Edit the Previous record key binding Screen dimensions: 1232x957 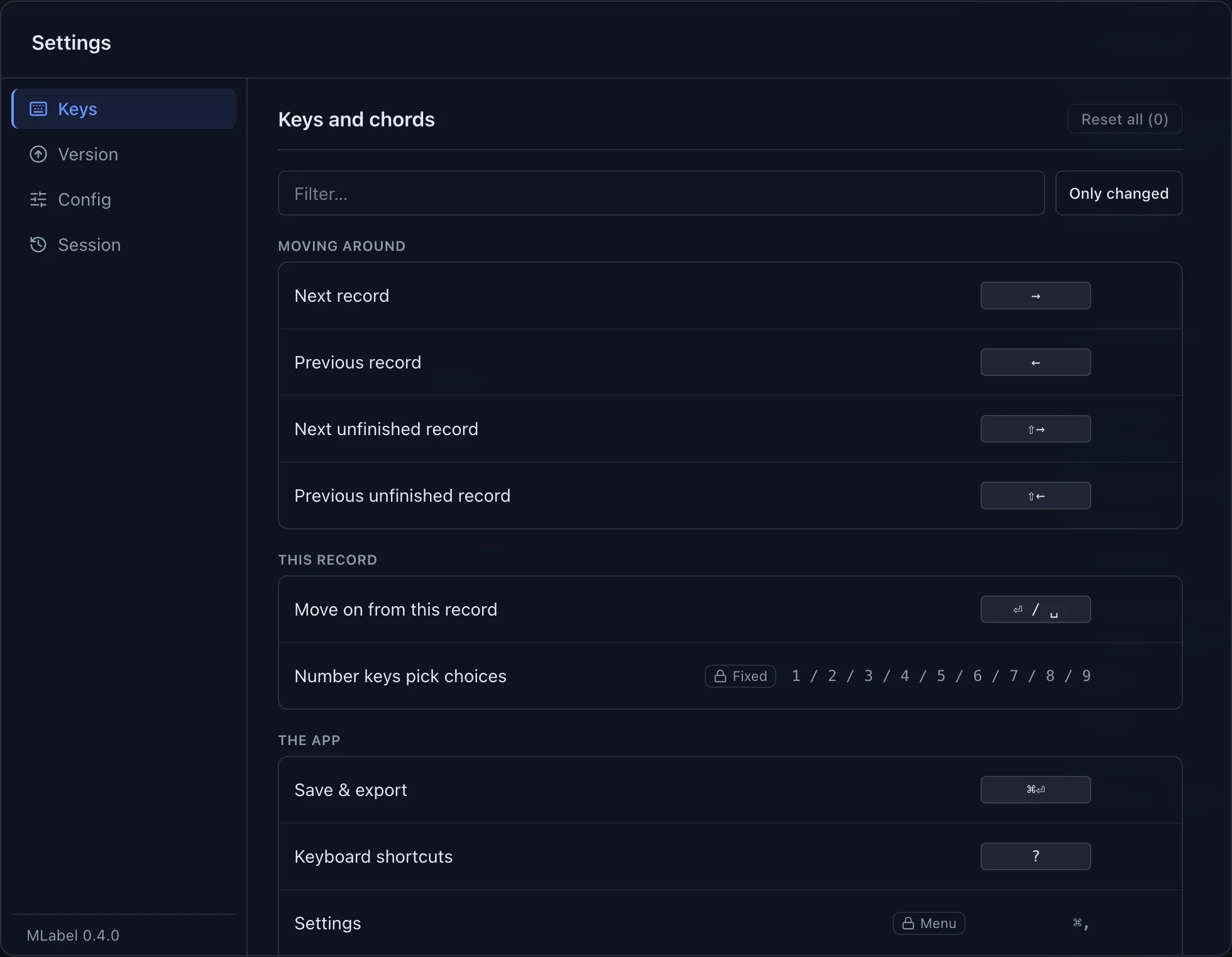(x=1035, y=362)
